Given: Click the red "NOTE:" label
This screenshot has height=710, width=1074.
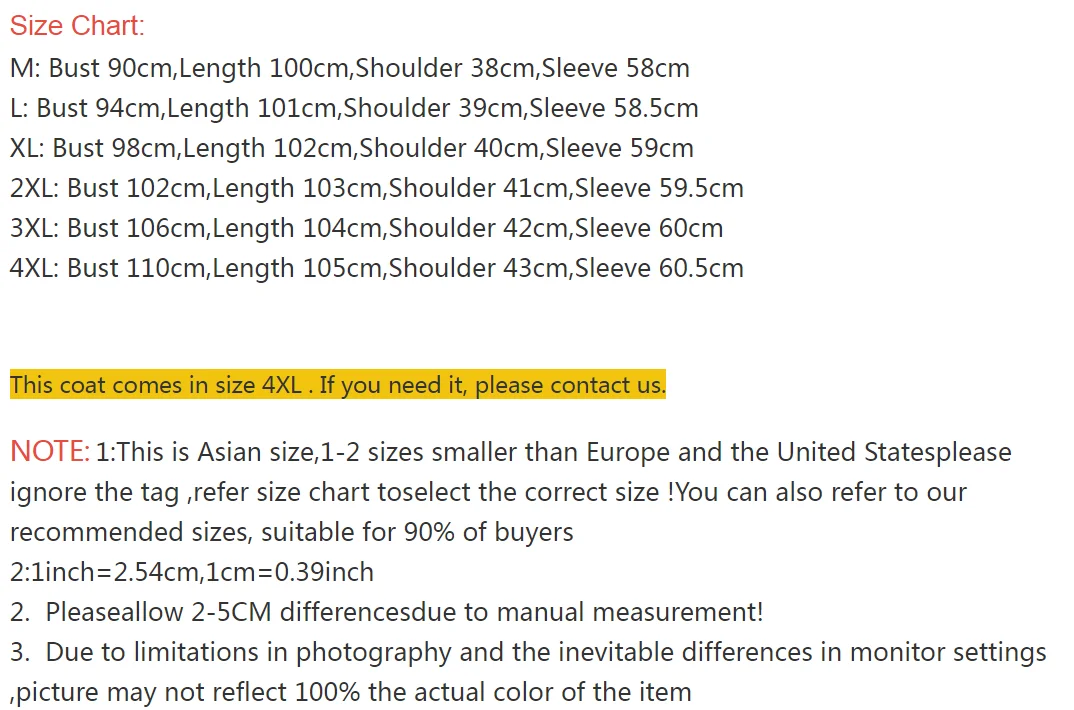Looking at the screenshot, I should 50,452.
